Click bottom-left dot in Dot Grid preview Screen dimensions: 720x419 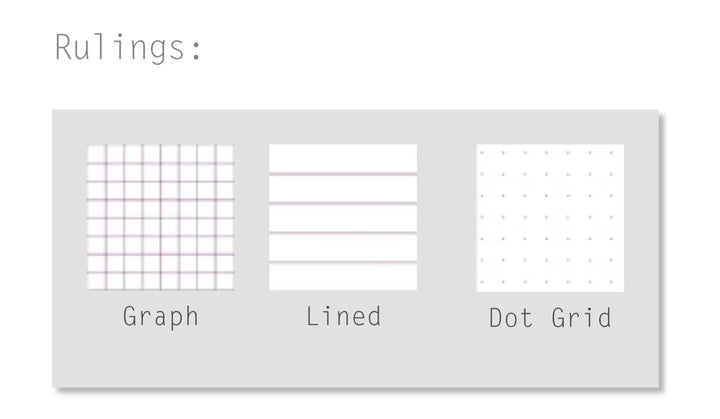click(483, 282)
